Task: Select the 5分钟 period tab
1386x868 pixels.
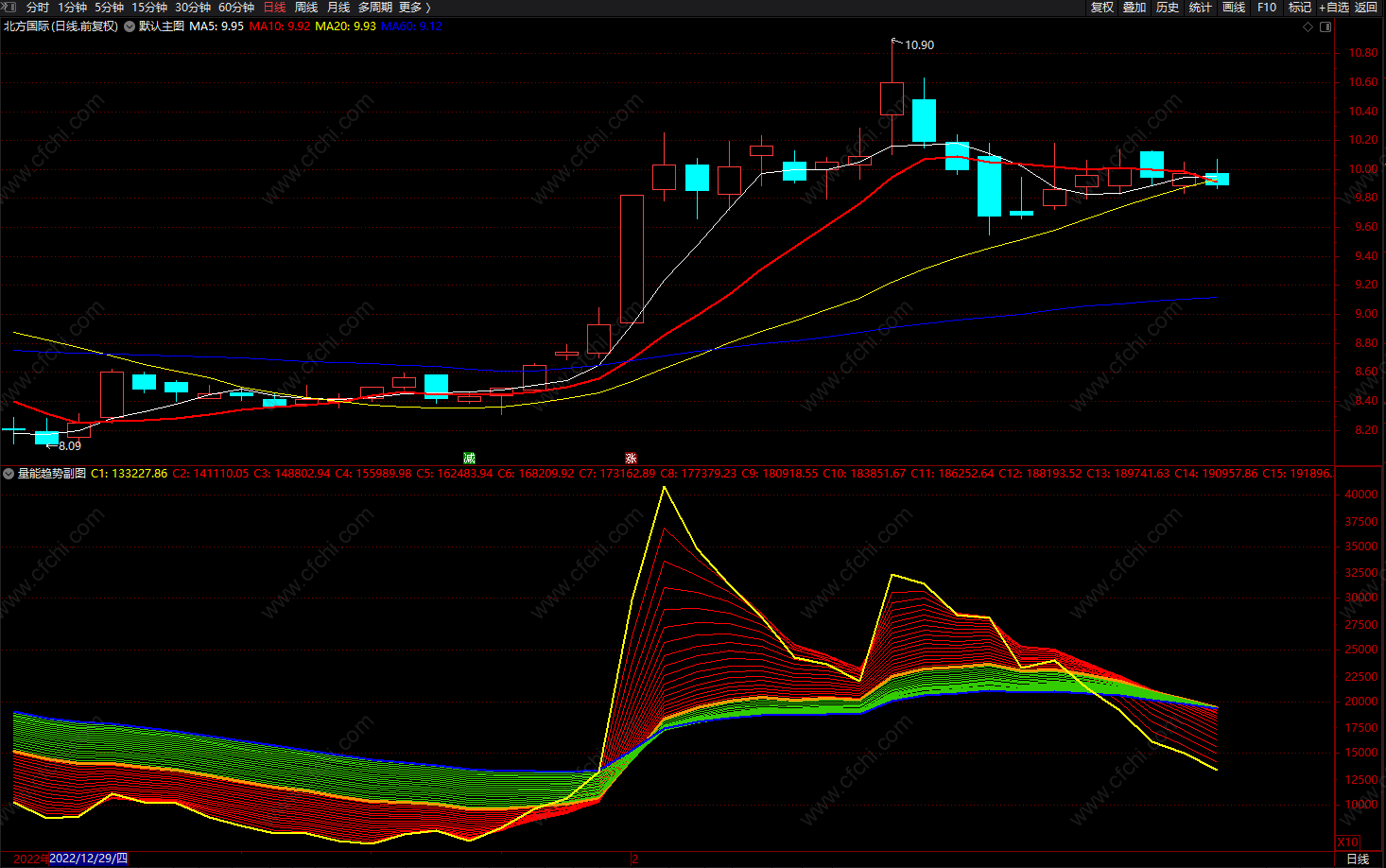Action: coord(109,7)
